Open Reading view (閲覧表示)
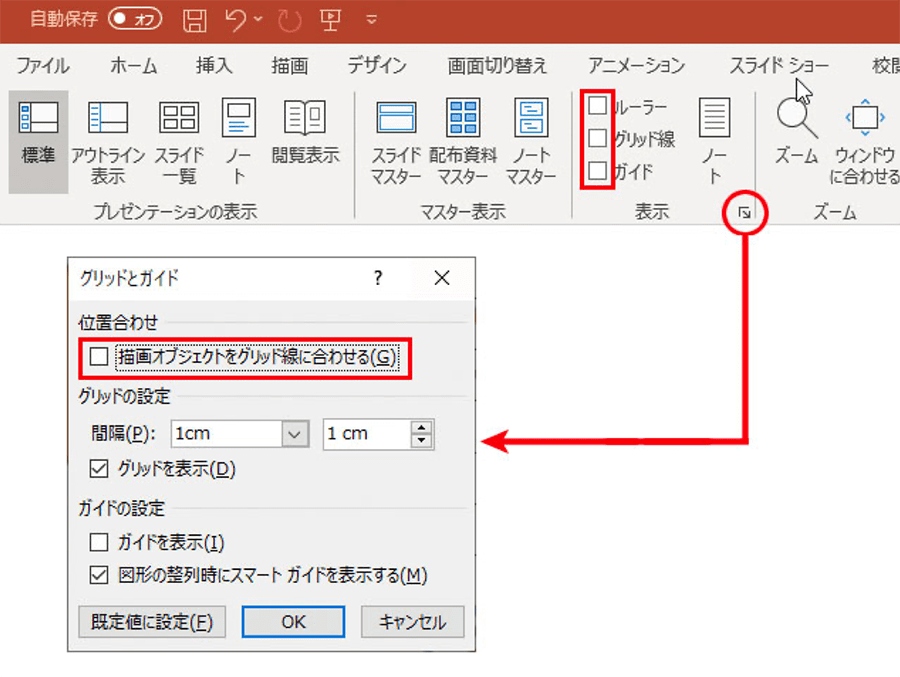This screenshot has width=900, height=677. coord(305,120)
